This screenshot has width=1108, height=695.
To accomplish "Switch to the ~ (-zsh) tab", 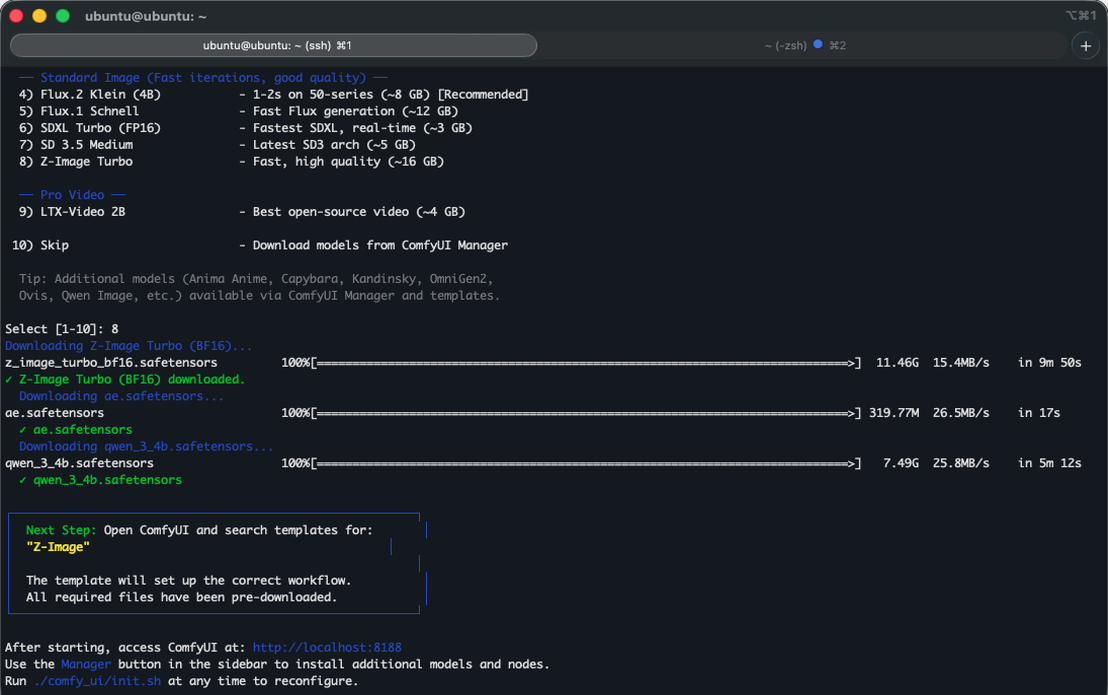I will point(804,45).
